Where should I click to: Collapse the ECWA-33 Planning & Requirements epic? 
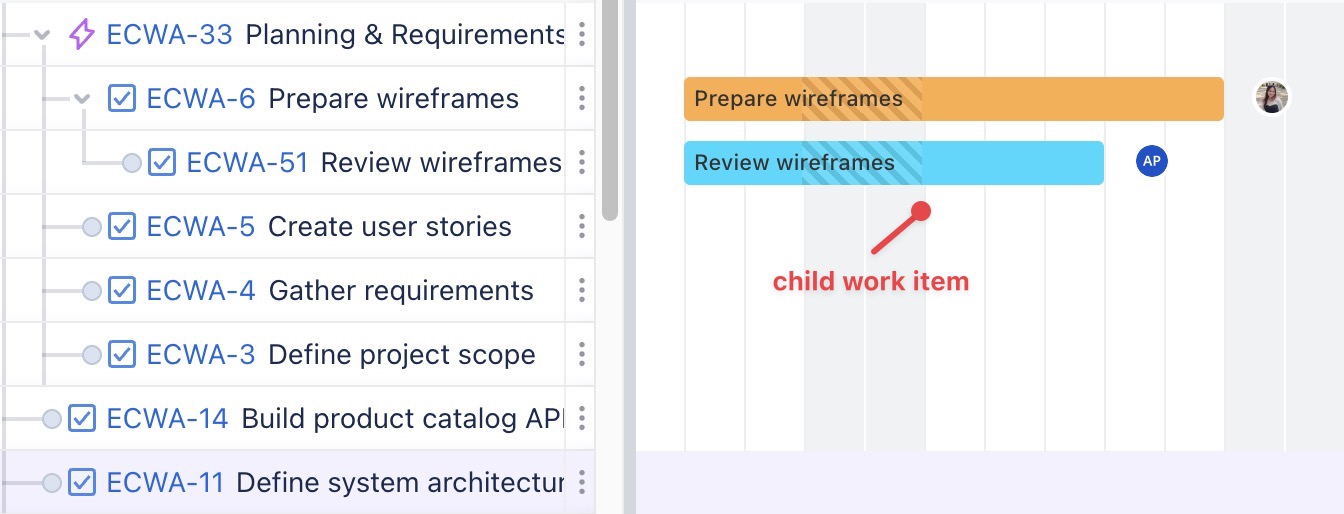[42, 35]
